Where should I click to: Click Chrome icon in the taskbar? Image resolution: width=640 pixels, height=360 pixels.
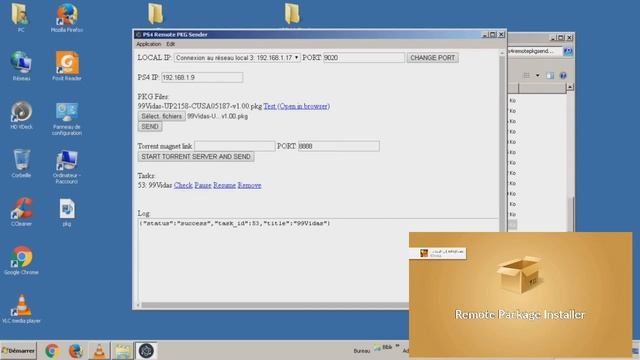[52, 351]
